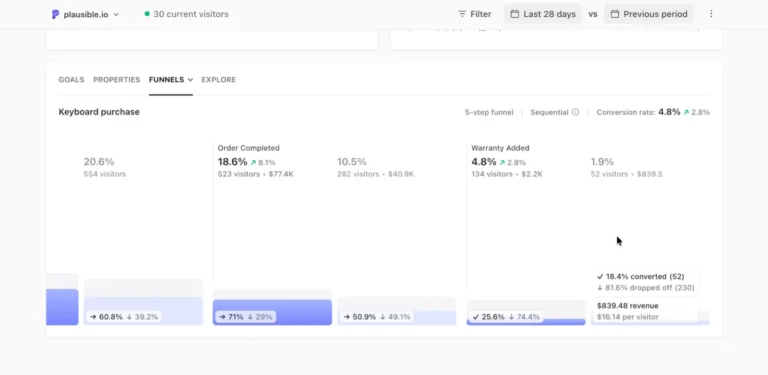Image resolution: width=768 pixels, height=375 pixels.
Task: Open the Filter menu
Action: point(474,14)
